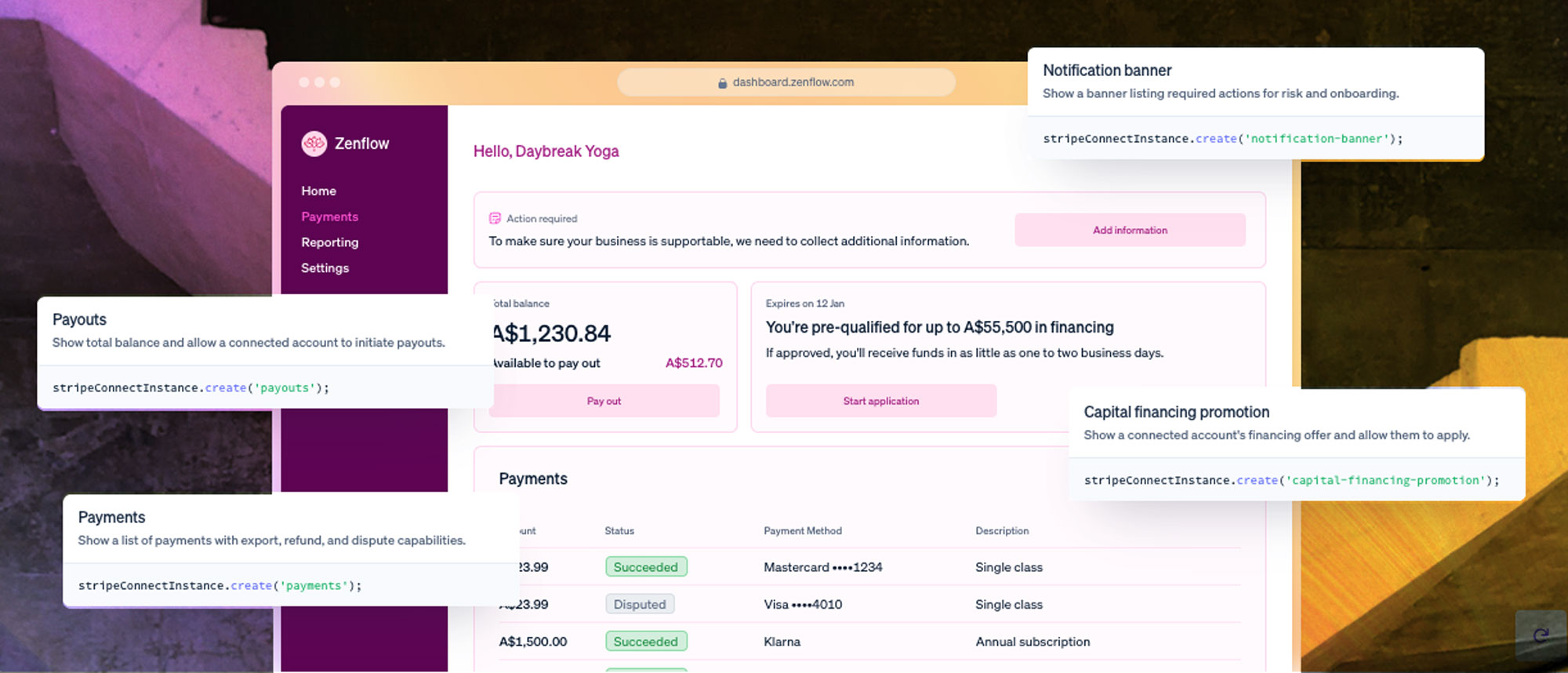Click the notification-banner code snippet

click(1222, 139)
